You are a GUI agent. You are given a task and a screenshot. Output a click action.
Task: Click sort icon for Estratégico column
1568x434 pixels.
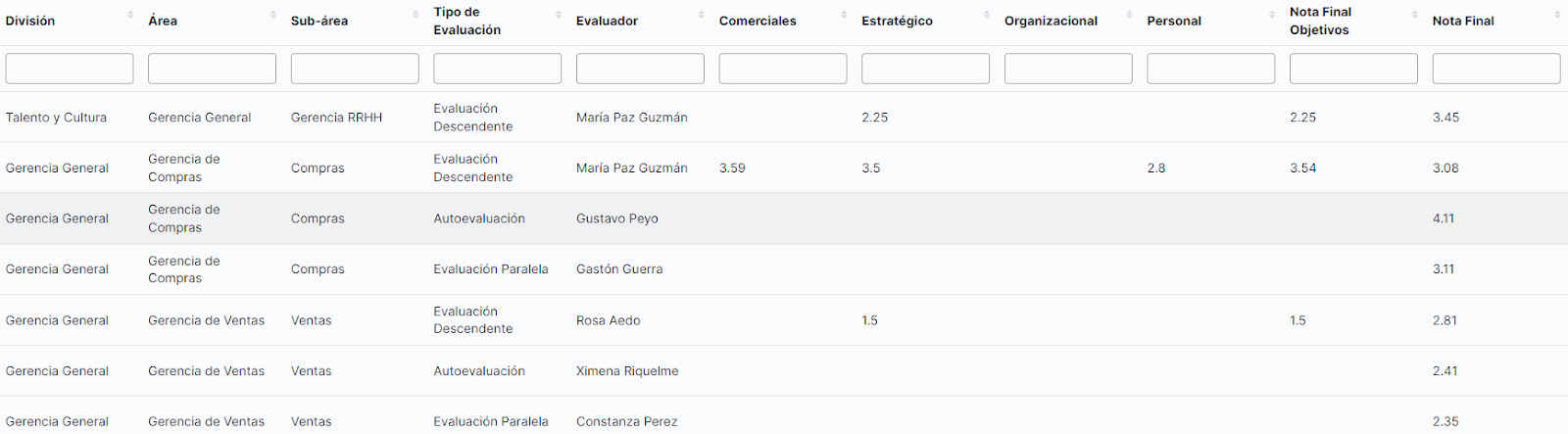pyautogui.click(x=987, y=15)
